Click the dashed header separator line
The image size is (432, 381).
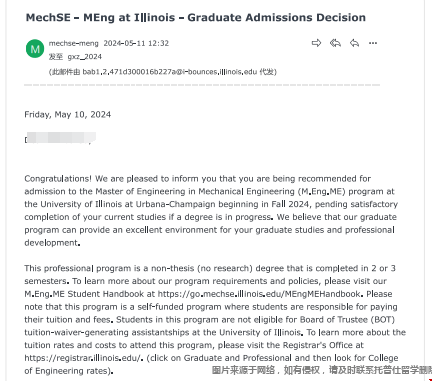coord(202,85)
